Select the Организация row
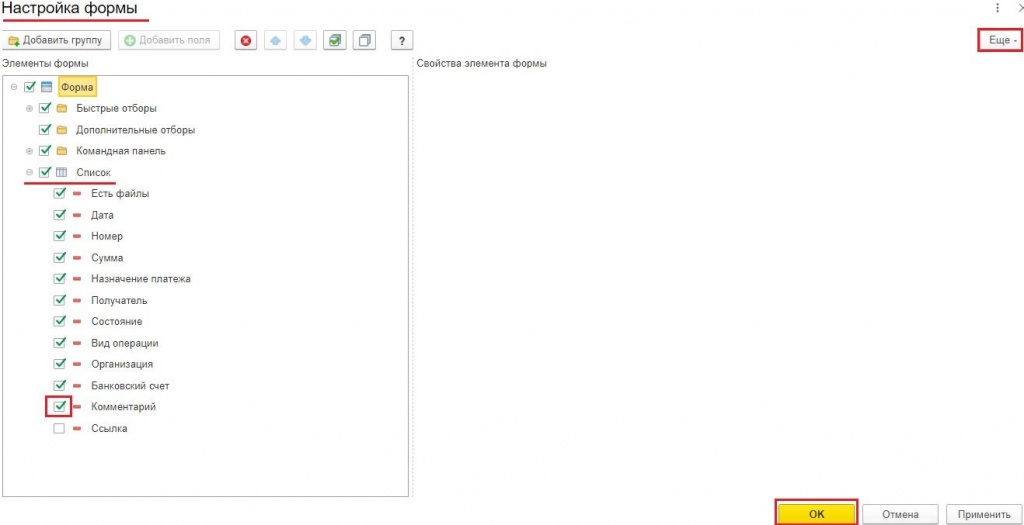1024x525 pixels. [122, 364]
